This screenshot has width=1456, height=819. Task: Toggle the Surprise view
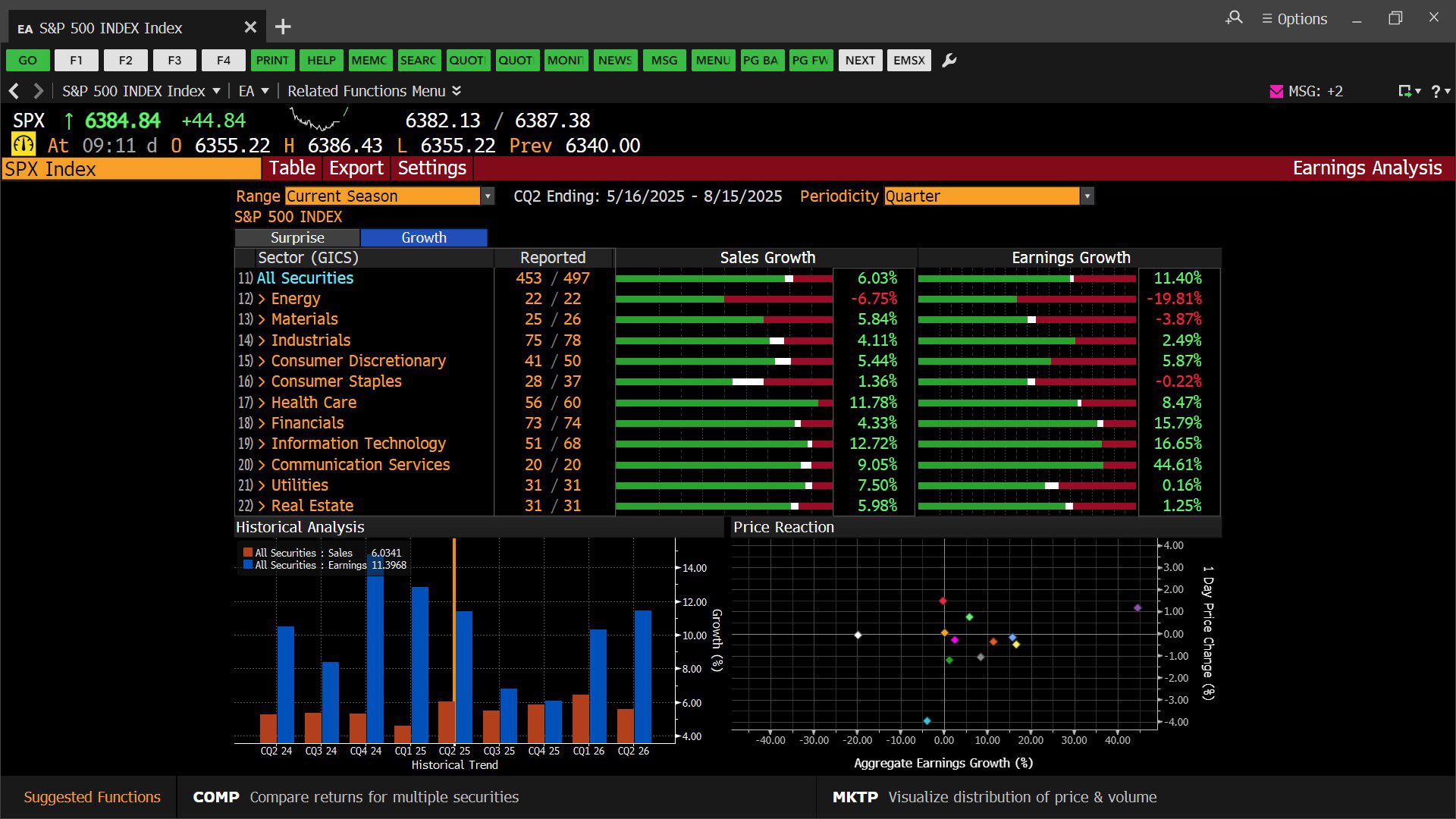coord(297,237)
